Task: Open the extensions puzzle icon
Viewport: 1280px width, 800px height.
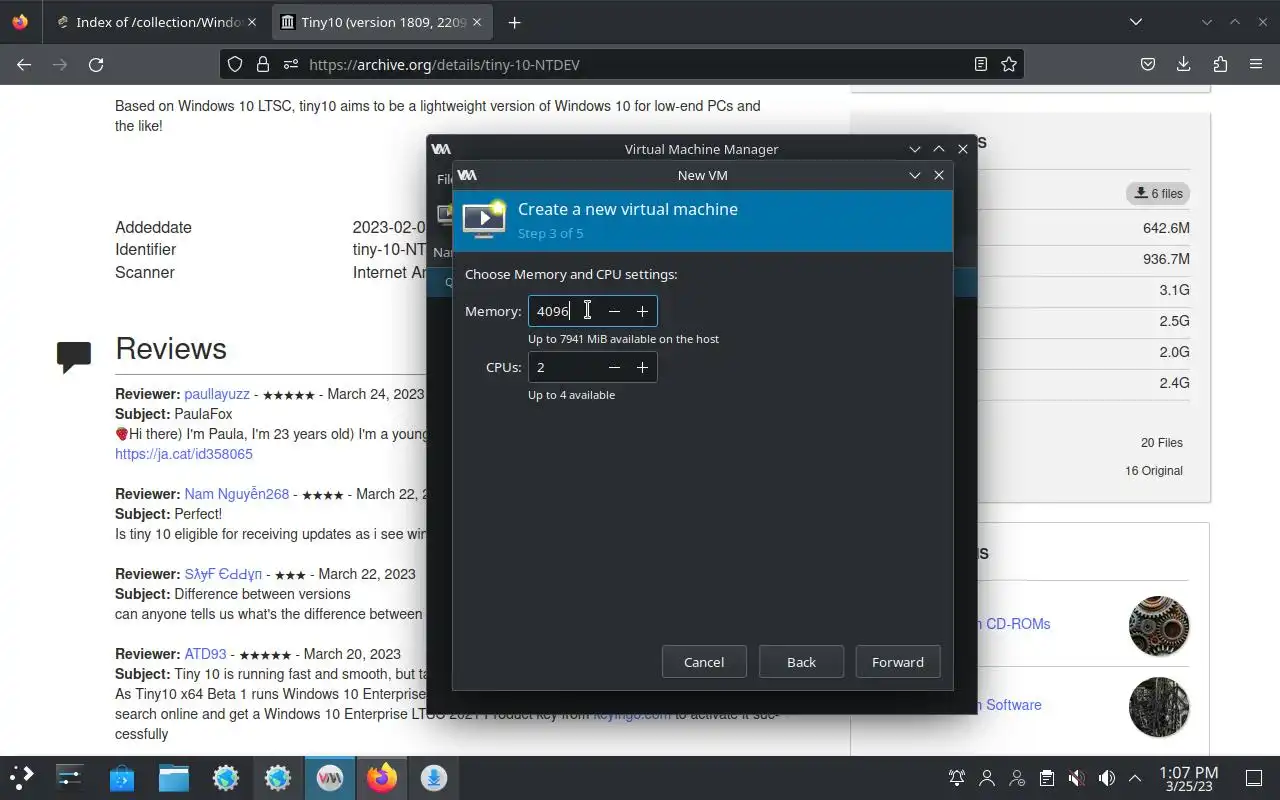Action: point(1220,64)
